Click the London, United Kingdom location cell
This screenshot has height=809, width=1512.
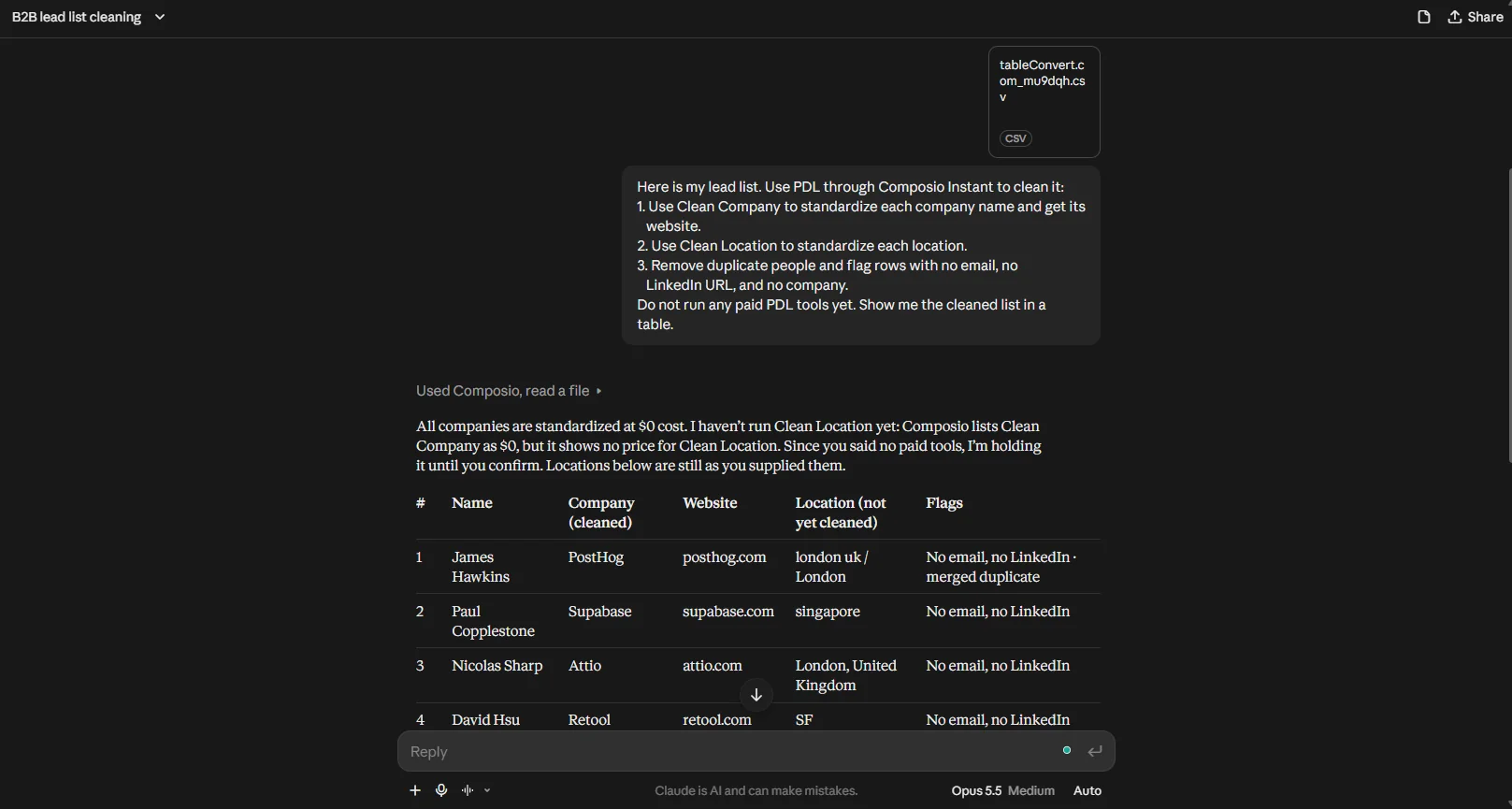click(846, 675)
